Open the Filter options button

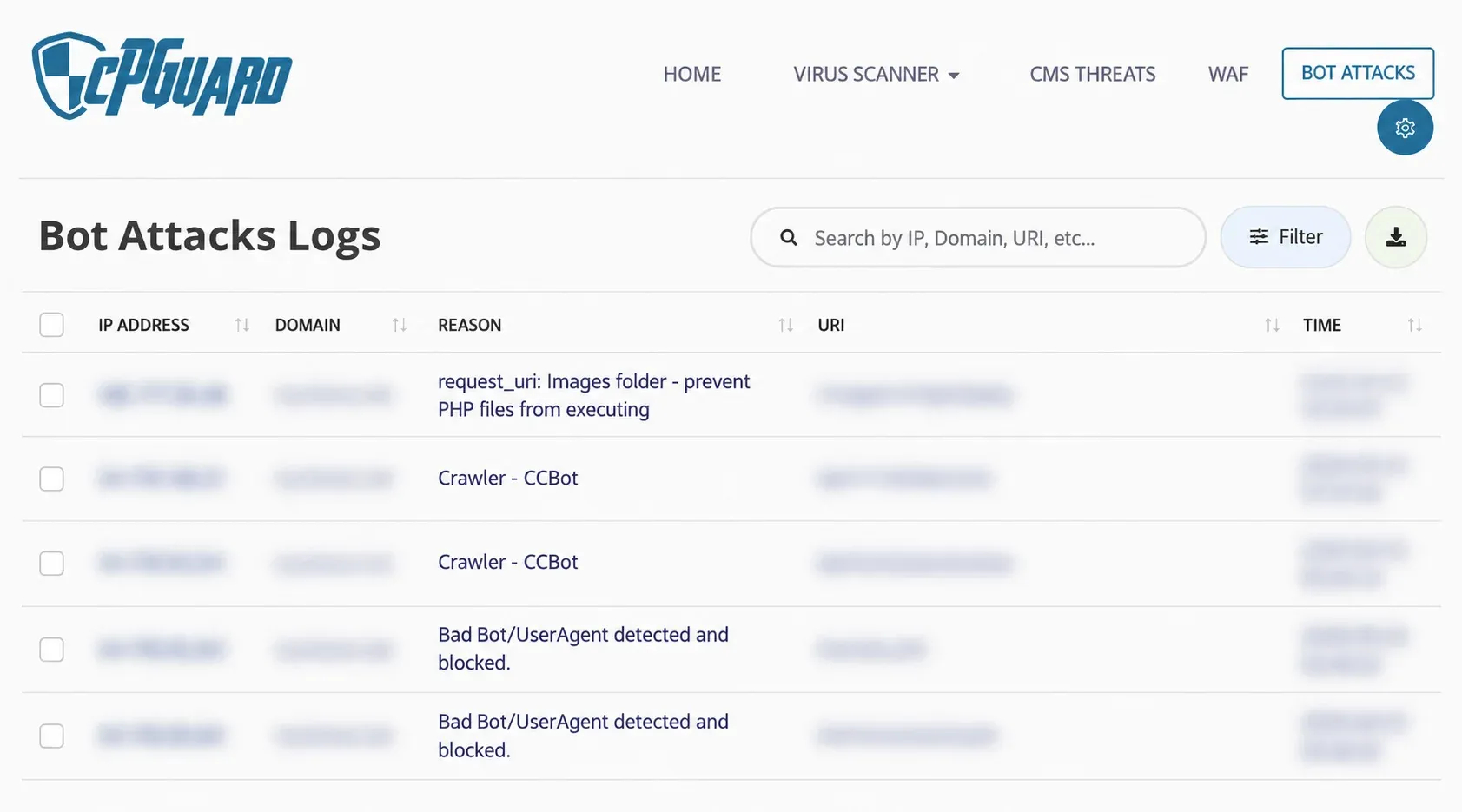[1286, 237]
